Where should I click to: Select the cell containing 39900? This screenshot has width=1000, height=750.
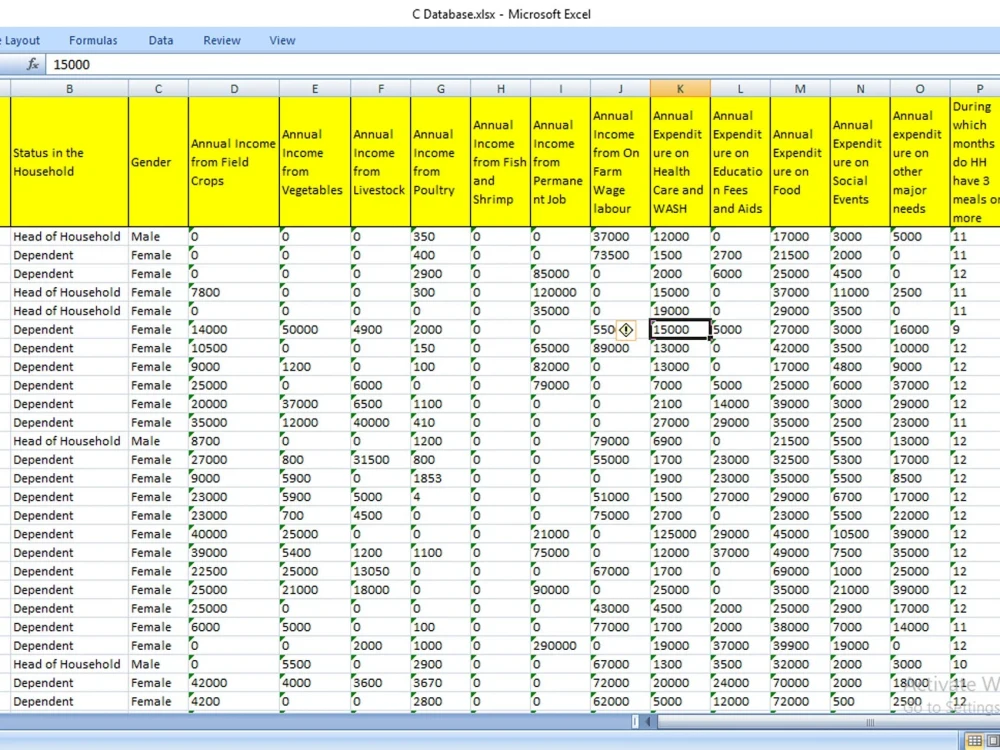[800, 646]
